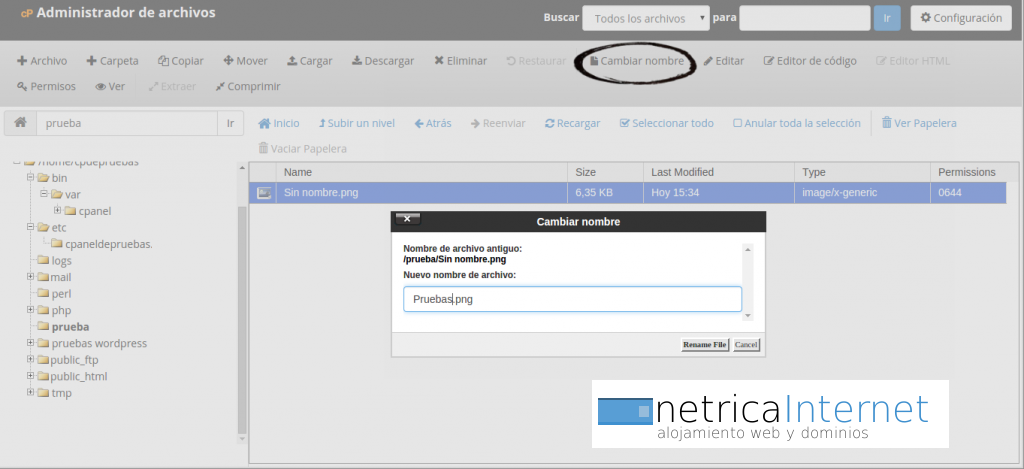Click the new file name text field
This screenshot has width=1024, height=469.
pos(572,299)
